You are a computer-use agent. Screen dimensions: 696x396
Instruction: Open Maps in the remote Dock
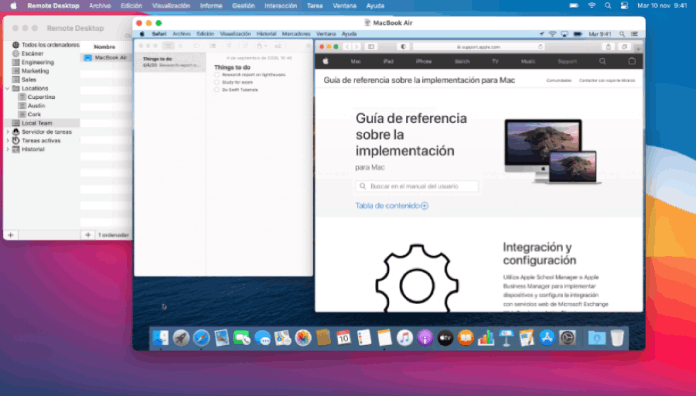click(x=282, y=338)
